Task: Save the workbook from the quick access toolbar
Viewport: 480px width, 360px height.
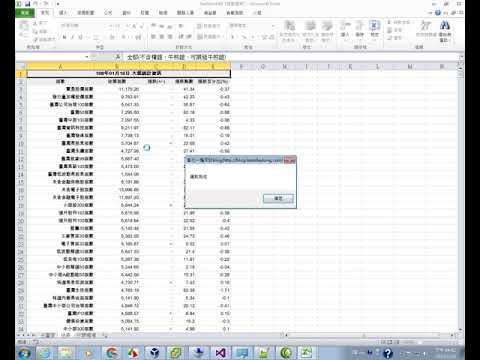Action: [x=27, y=4]
